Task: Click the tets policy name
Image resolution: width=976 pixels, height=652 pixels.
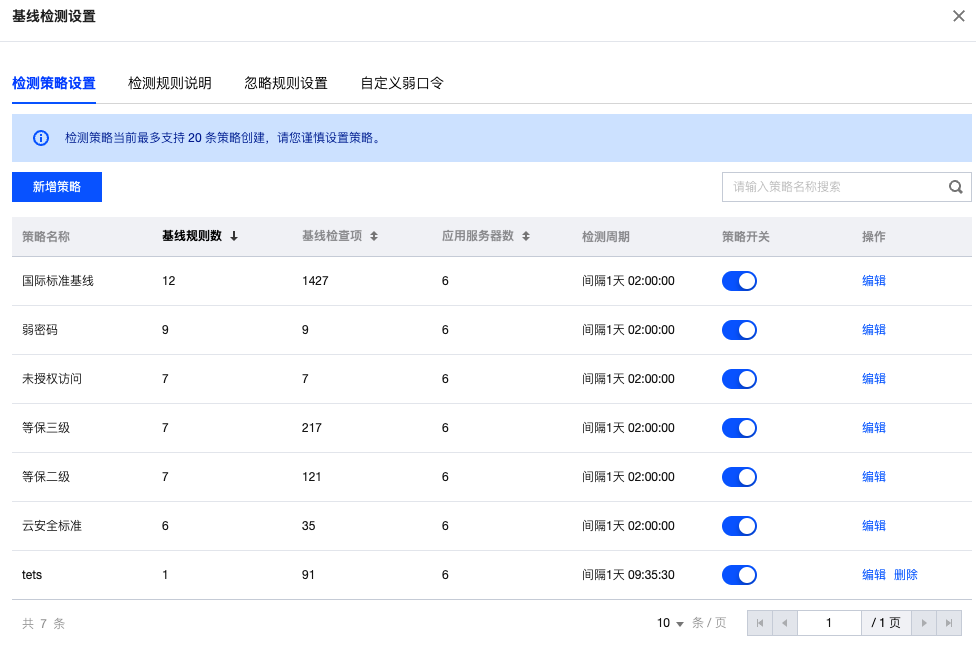Action: 32,575
